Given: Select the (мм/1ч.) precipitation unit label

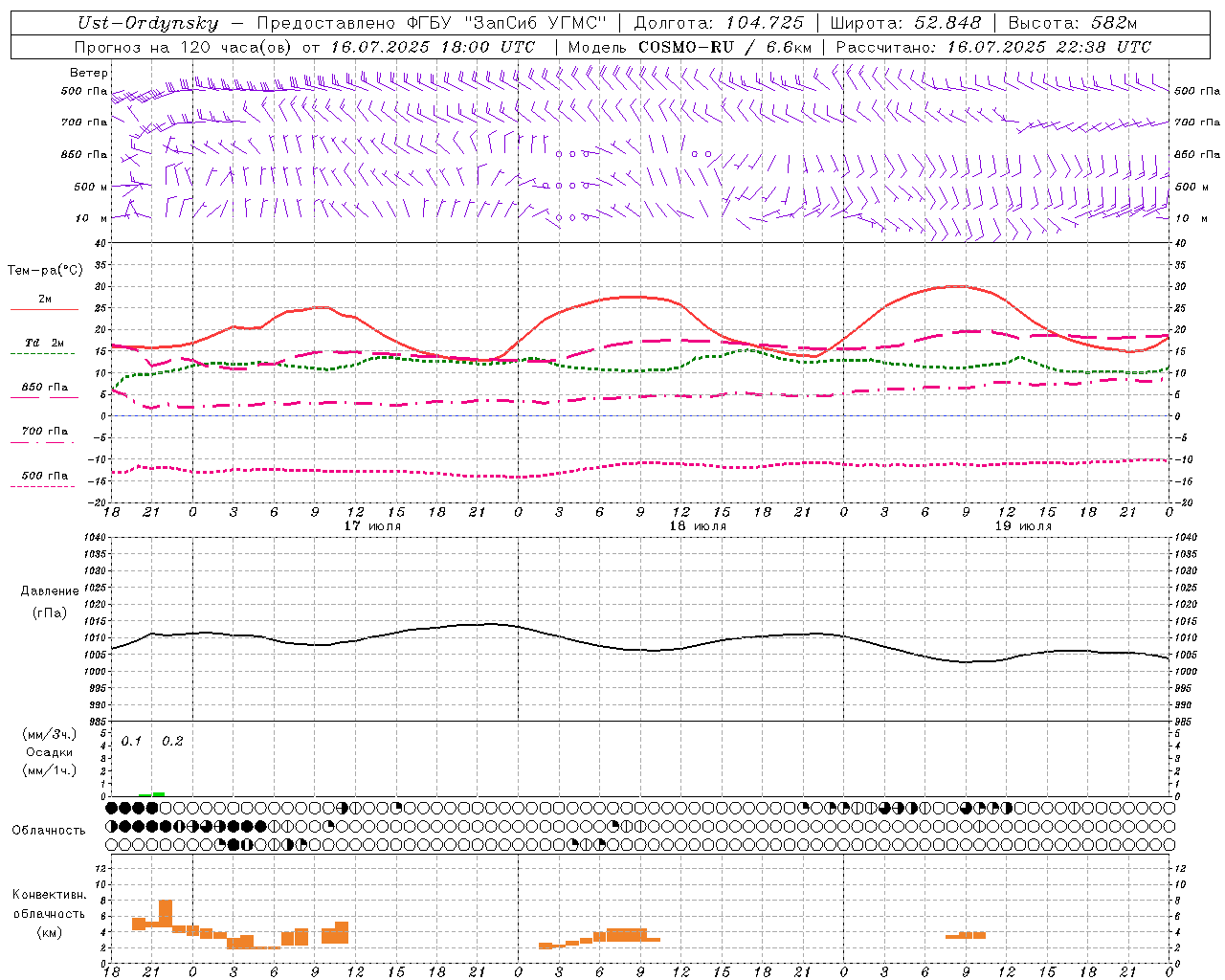Looking at the screenshot, I should click(x=50, y=770).
